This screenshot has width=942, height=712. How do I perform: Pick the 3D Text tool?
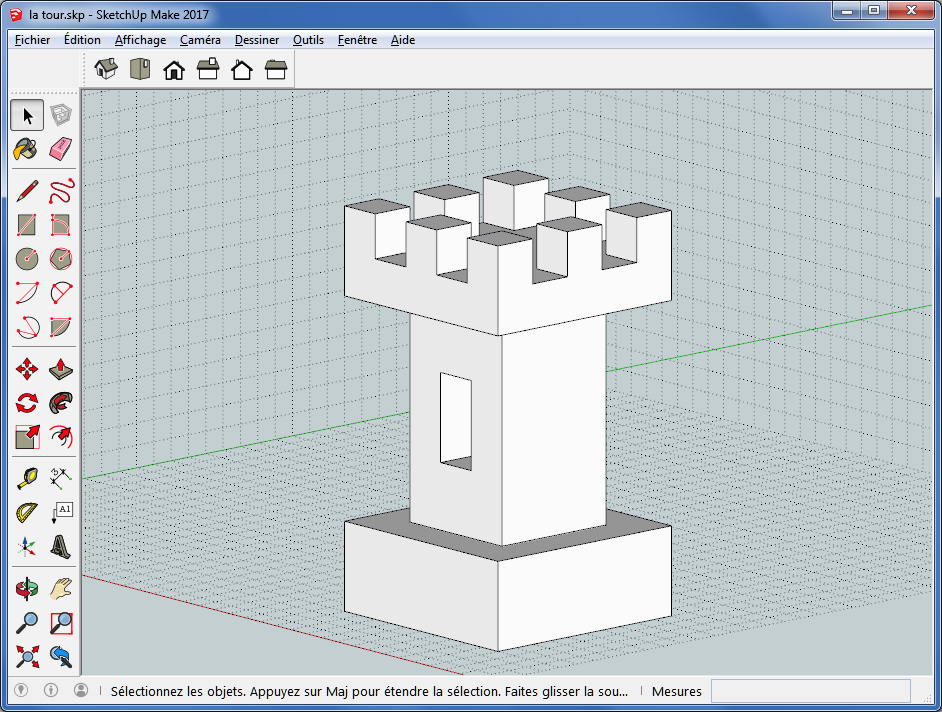61,547
